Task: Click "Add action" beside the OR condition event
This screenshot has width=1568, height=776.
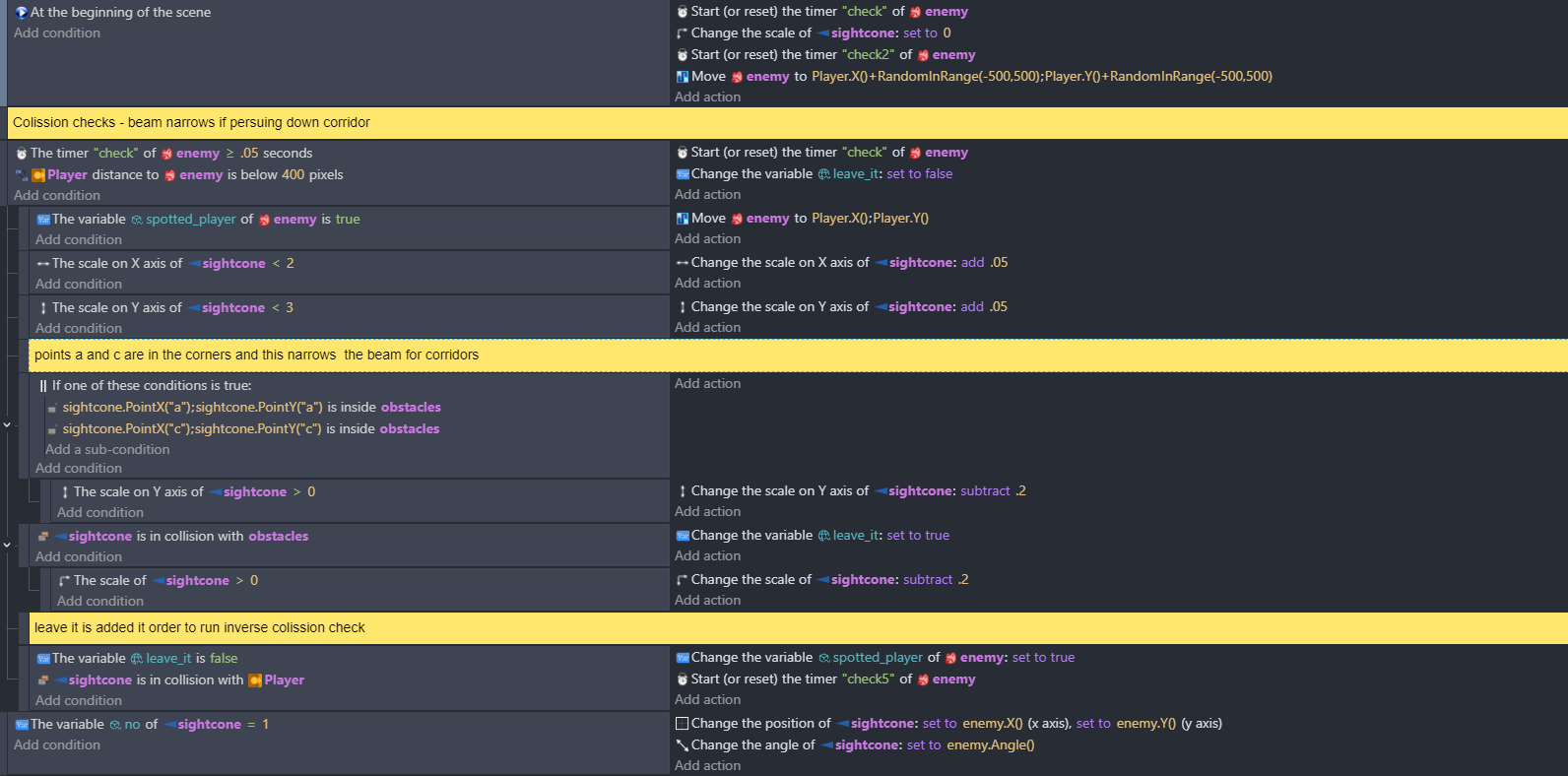Action: [x=707, y=384]
